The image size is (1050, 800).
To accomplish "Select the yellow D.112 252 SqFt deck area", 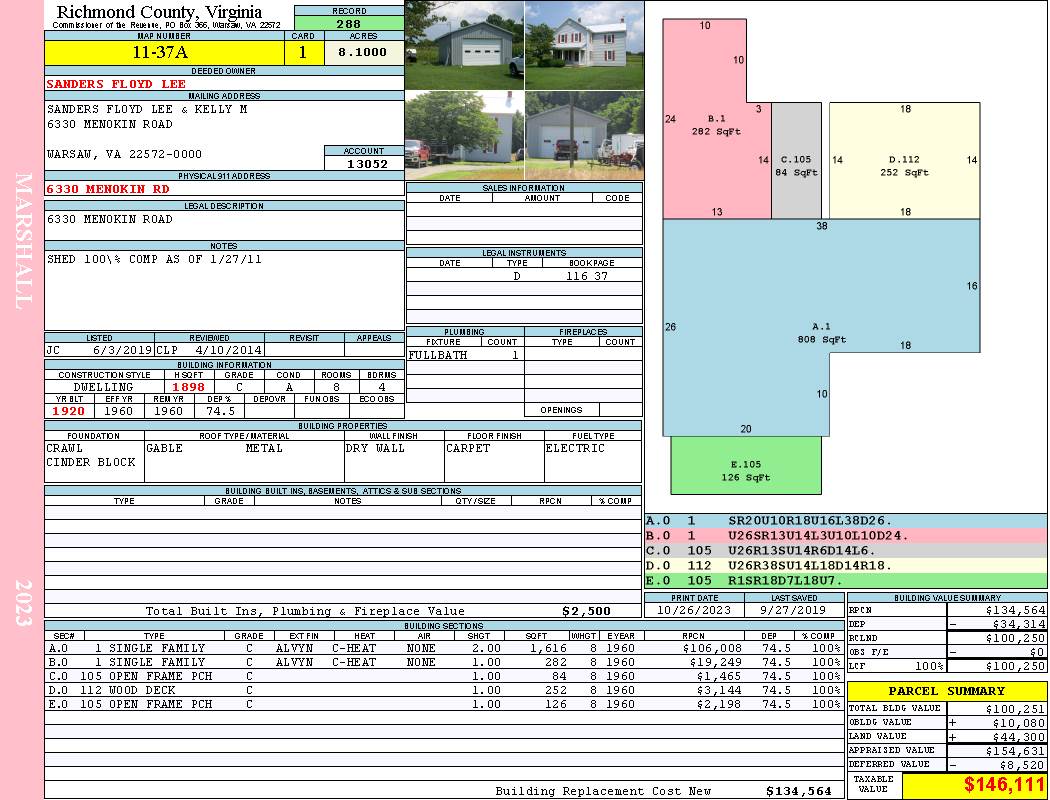I will [x=905, y=161].
